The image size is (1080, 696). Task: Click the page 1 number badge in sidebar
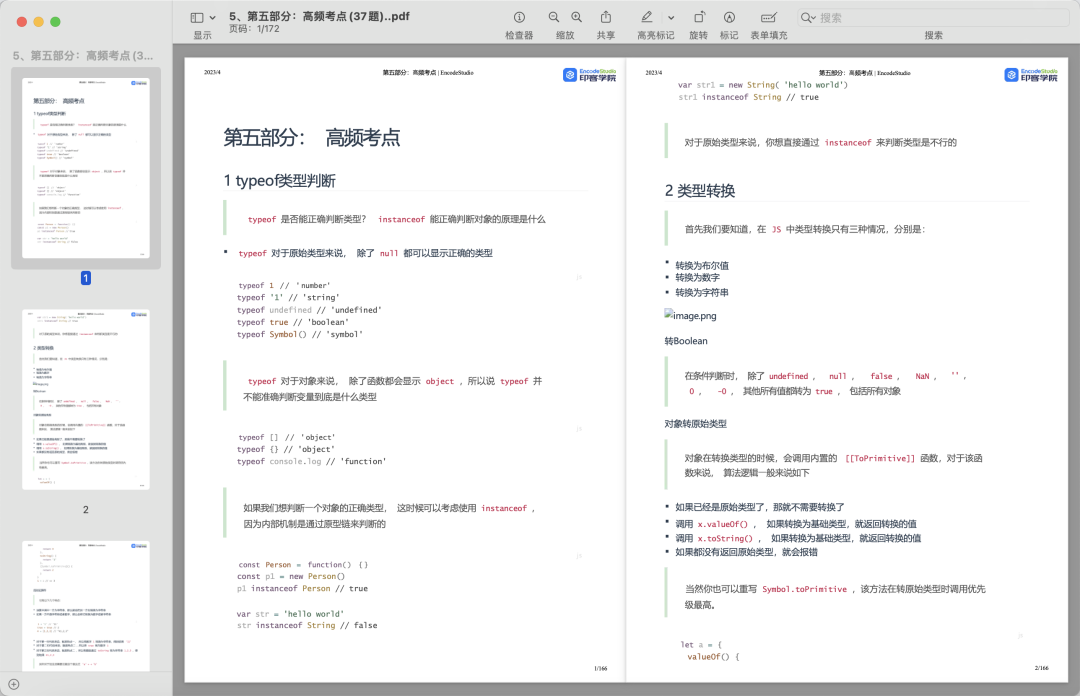coord(85,278)
